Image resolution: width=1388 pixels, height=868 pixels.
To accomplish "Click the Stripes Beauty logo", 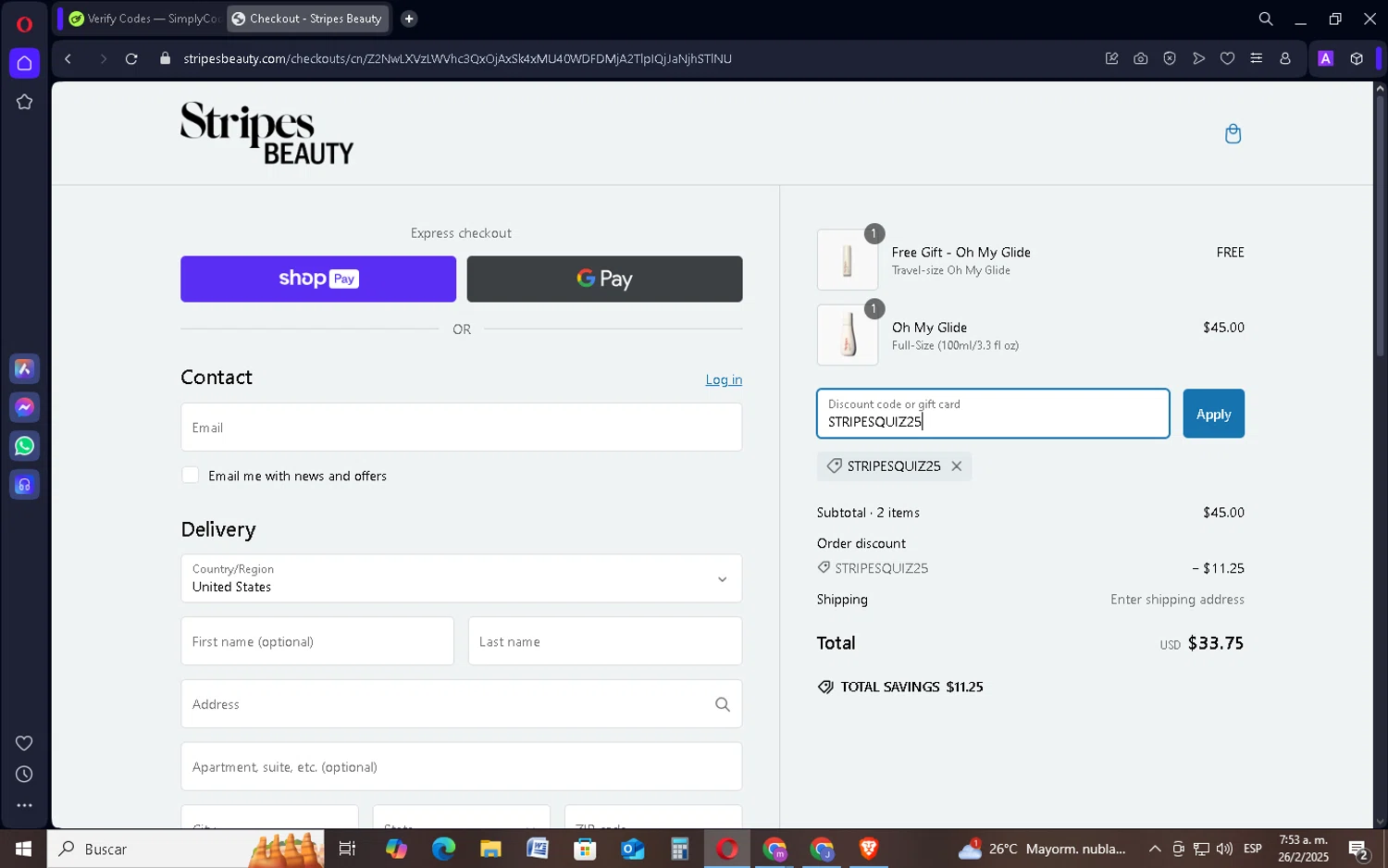I will point(266,133).
